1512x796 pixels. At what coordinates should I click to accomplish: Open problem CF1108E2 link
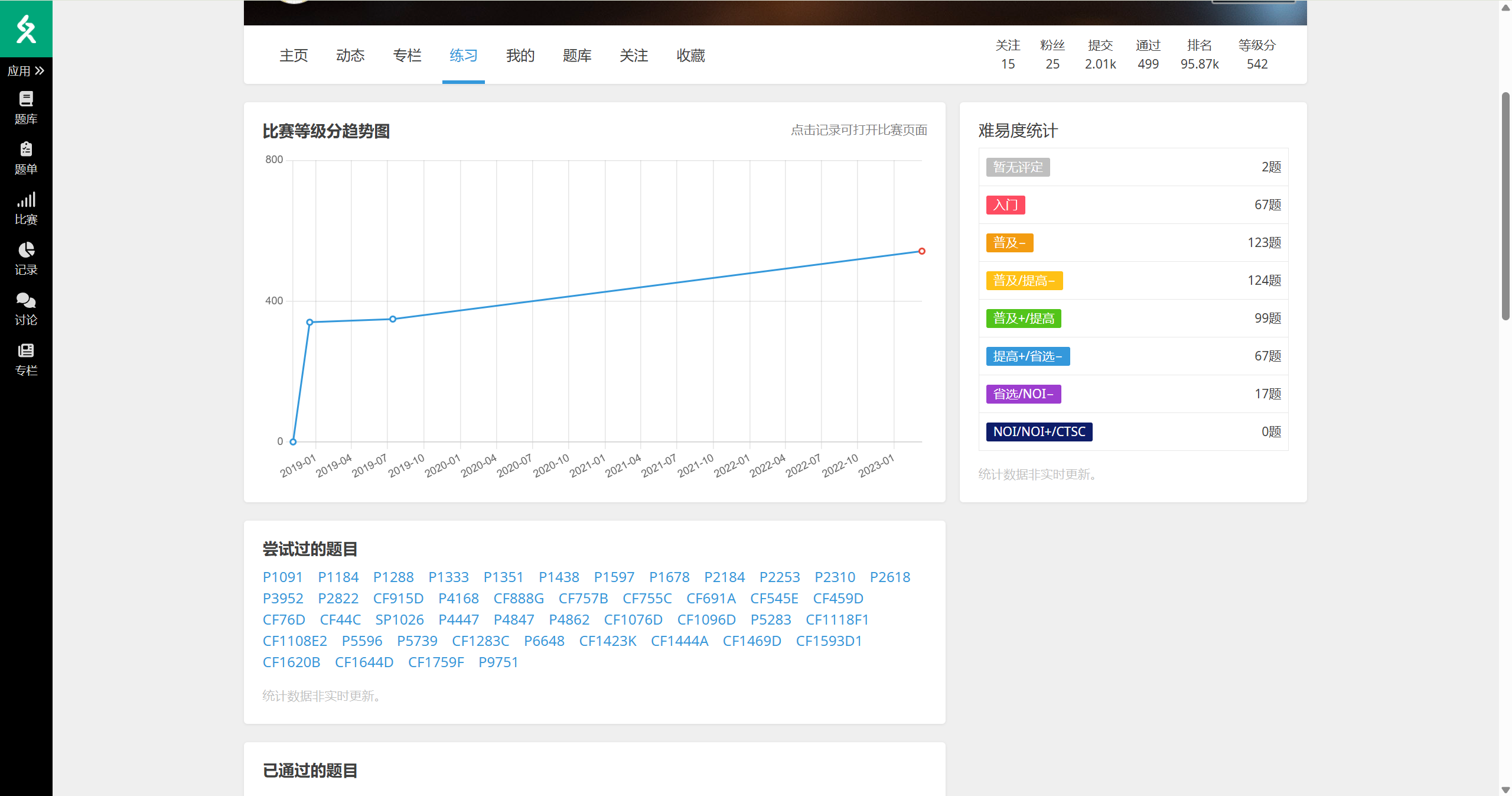[294, 641]
